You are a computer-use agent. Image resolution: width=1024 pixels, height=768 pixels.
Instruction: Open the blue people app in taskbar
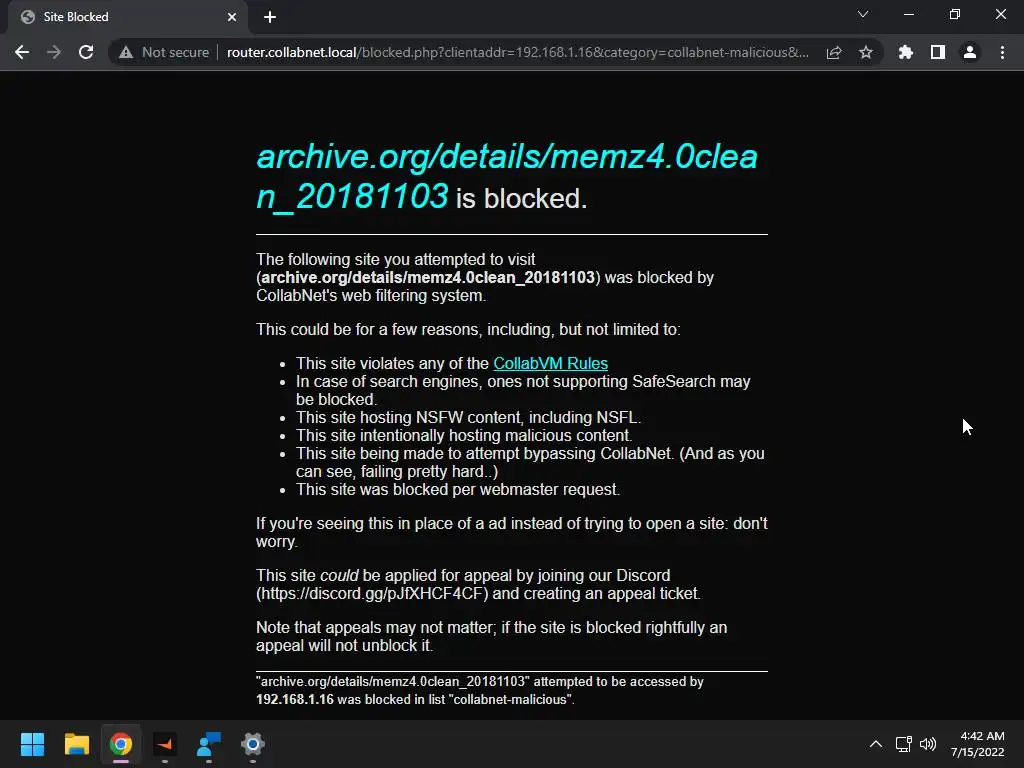click(x=209, y=744)
